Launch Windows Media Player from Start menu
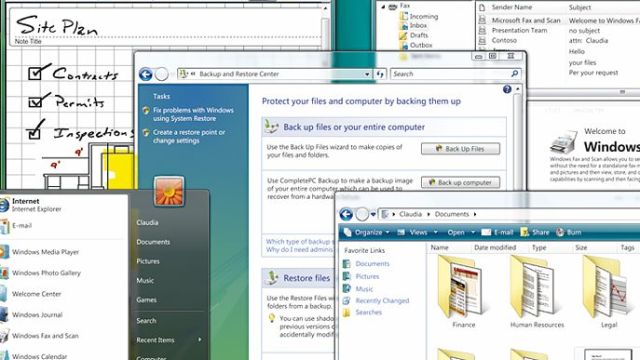Viewport: 640px width, 360px height. 45,252
